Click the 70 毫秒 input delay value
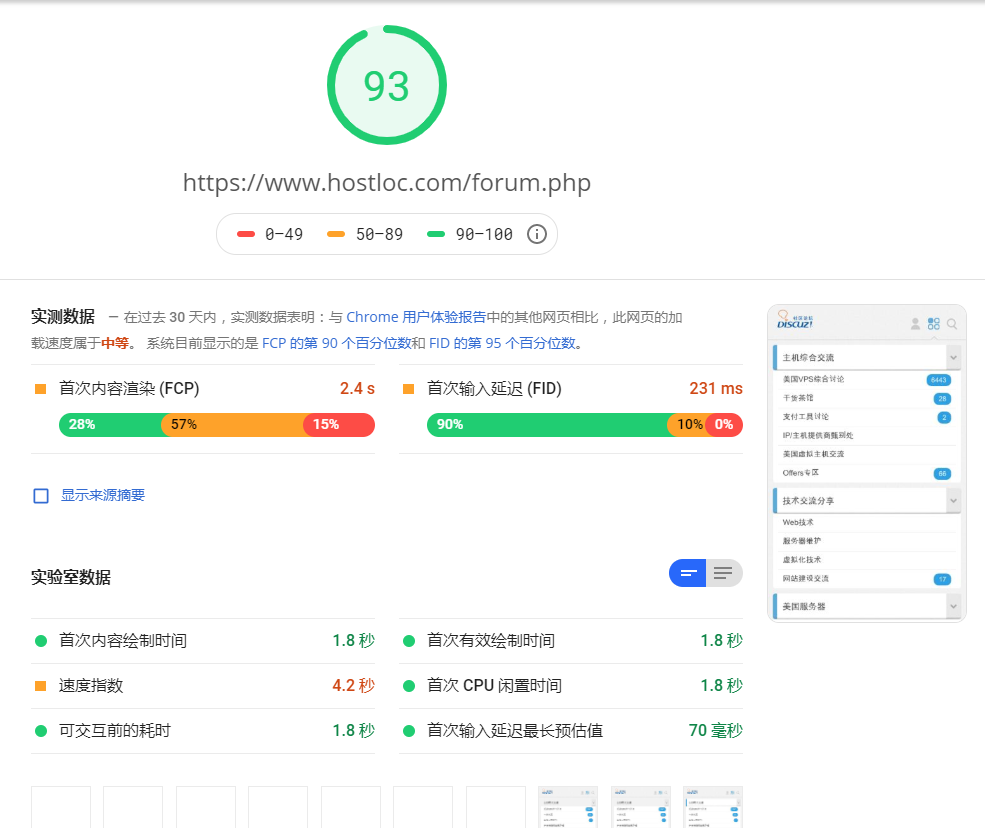Viewport: 985px width, 828px height. pyautogui.click(x=716, y=731)
